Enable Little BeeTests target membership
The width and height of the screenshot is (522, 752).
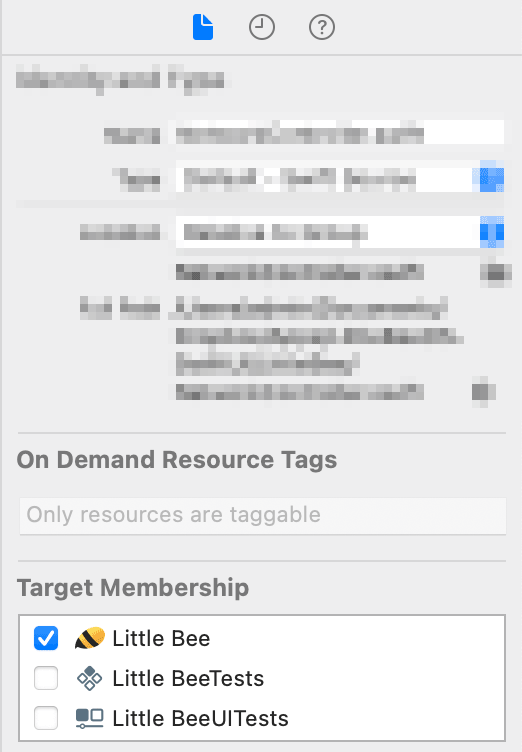(x=46, y=678)
